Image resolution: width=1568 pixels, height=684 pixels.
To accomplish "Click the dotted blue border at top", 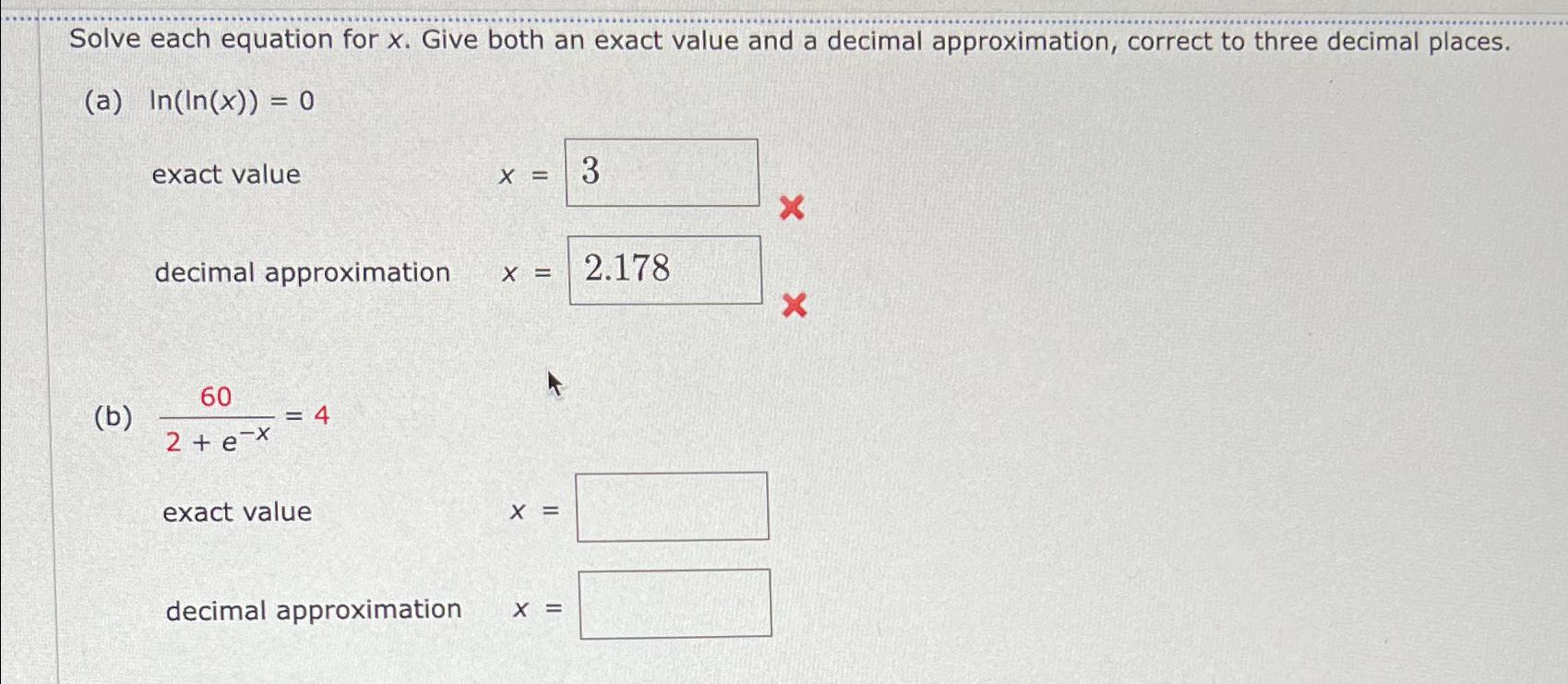I will (784, 17).
